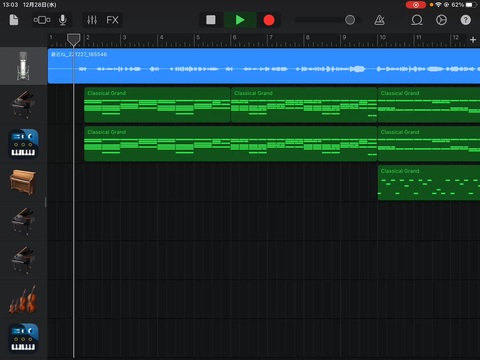
Task: Select the blue audio recording region
Action: [264, 66]
